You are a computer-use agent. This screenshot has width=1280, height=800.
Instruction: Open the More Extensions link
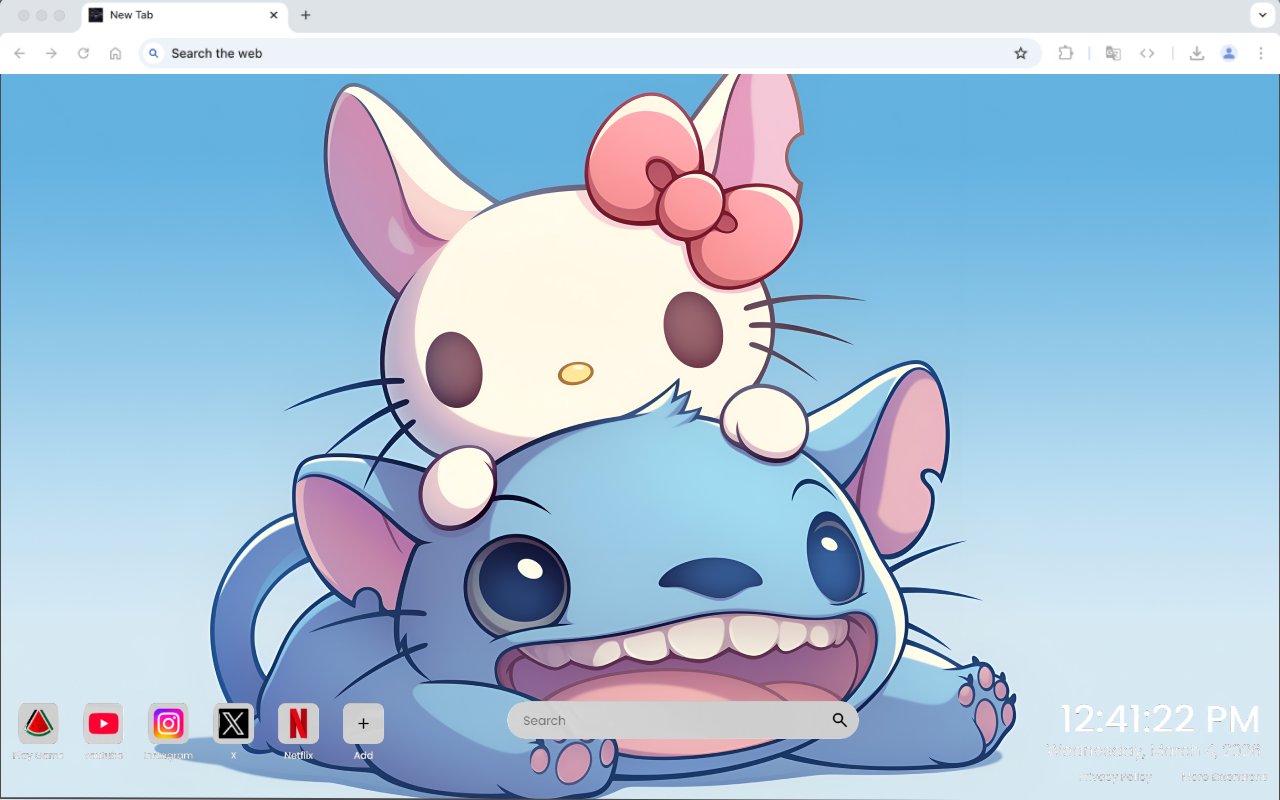(1223, 776)
